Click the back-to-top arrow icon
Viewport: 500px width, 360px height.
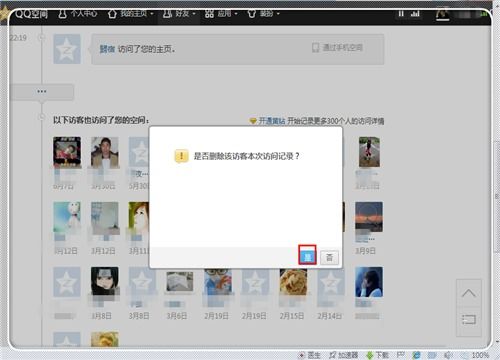pos(469,293)
